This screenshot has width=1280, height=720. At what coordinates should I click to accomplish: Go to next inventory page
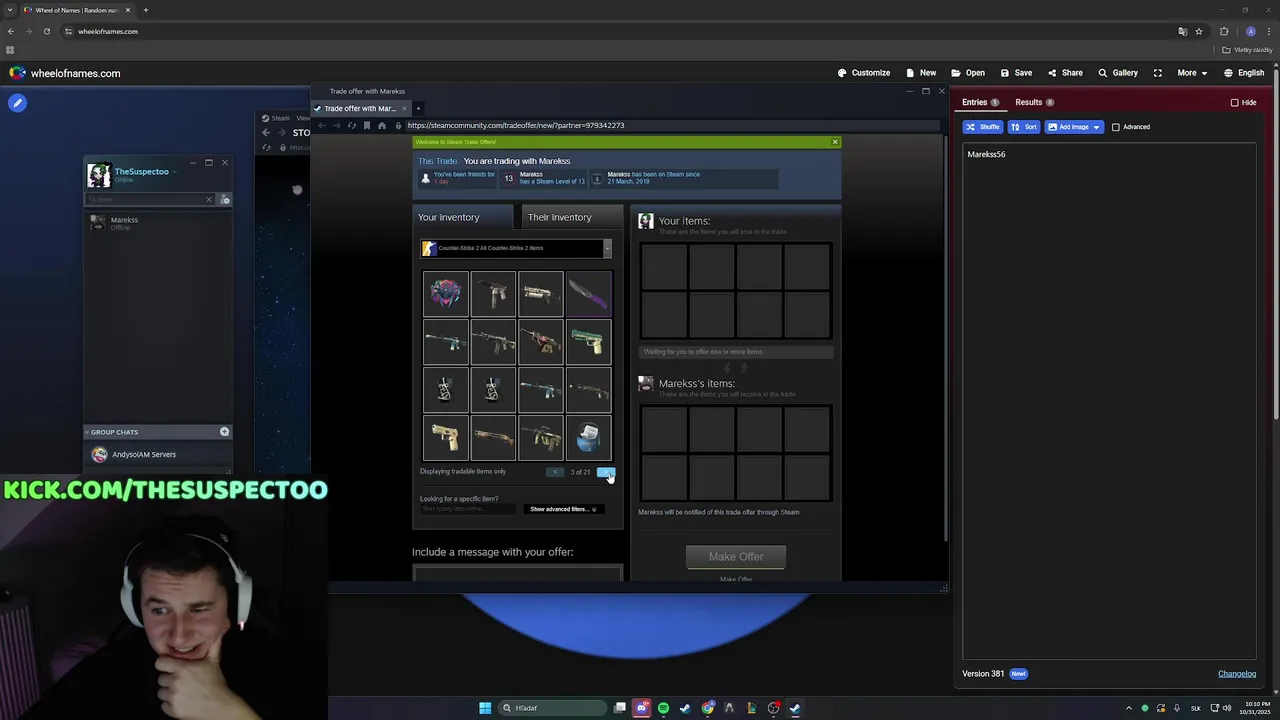coord(605,472)
